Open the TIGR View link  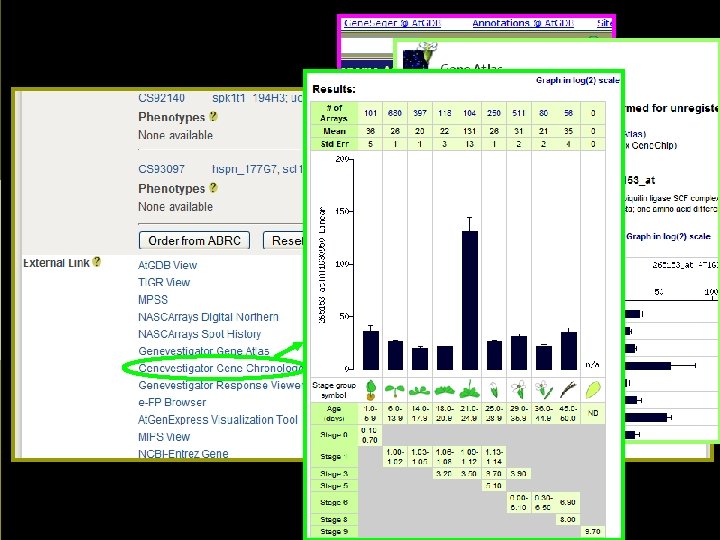coord(164,282)
